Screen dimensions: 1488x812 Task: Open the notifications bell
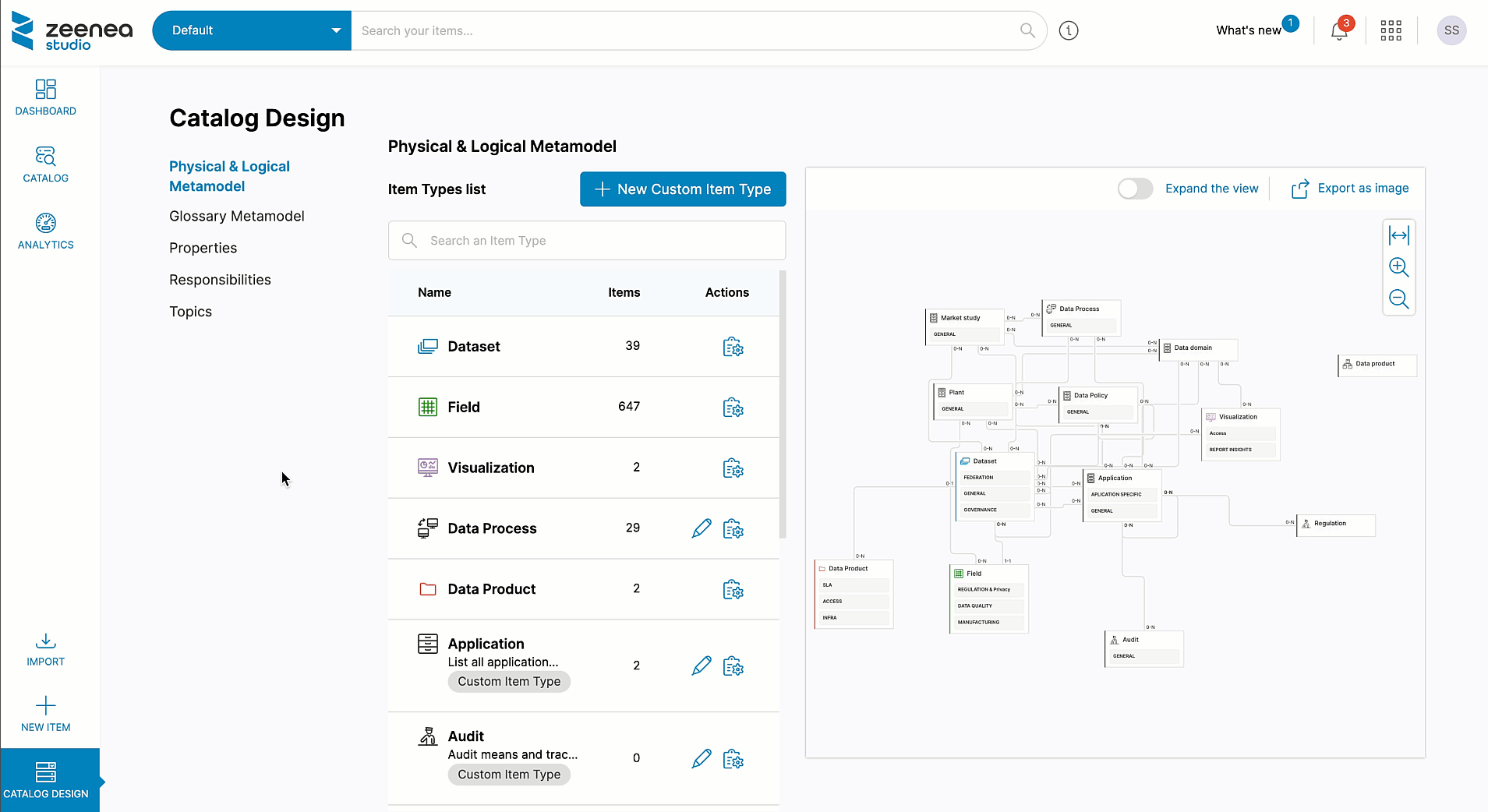(x=1340, y=30)
